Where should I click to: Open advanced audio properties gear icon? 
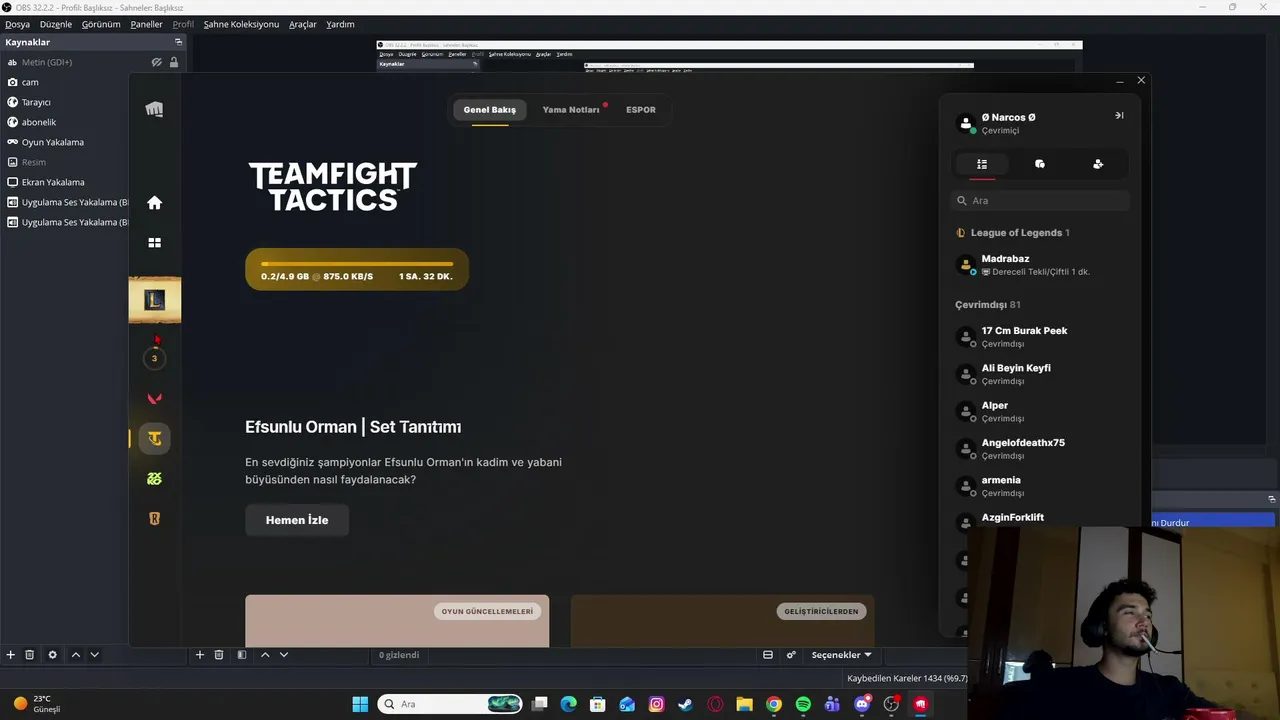coord(791,655)
